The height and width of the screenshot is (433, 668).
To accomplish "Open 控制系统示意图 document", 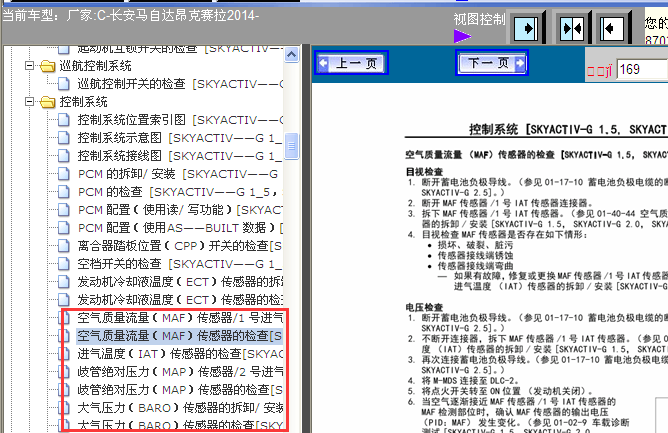I will pyautogui.click(x=180, y=138).
